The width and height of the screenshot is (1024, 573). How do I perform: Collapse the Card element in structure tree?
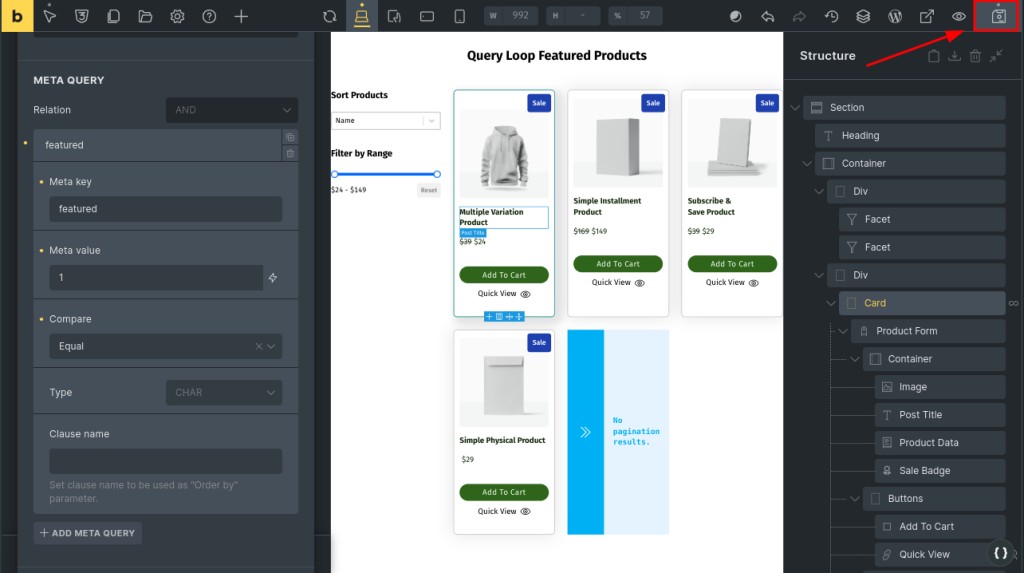pos(831,303)
